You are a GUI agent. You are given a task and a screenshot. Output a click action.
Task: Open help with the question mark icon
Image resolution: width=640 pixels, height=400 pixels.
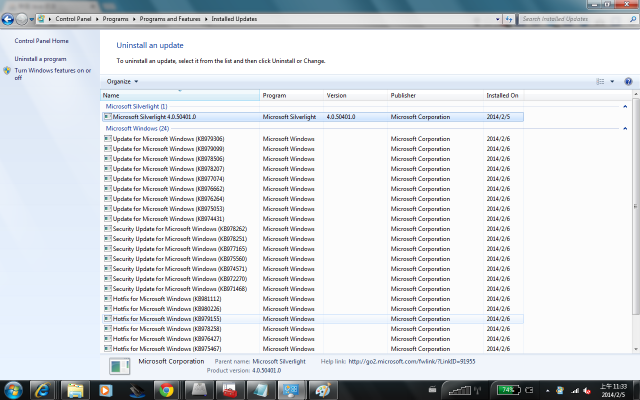[x=628, y=81]
